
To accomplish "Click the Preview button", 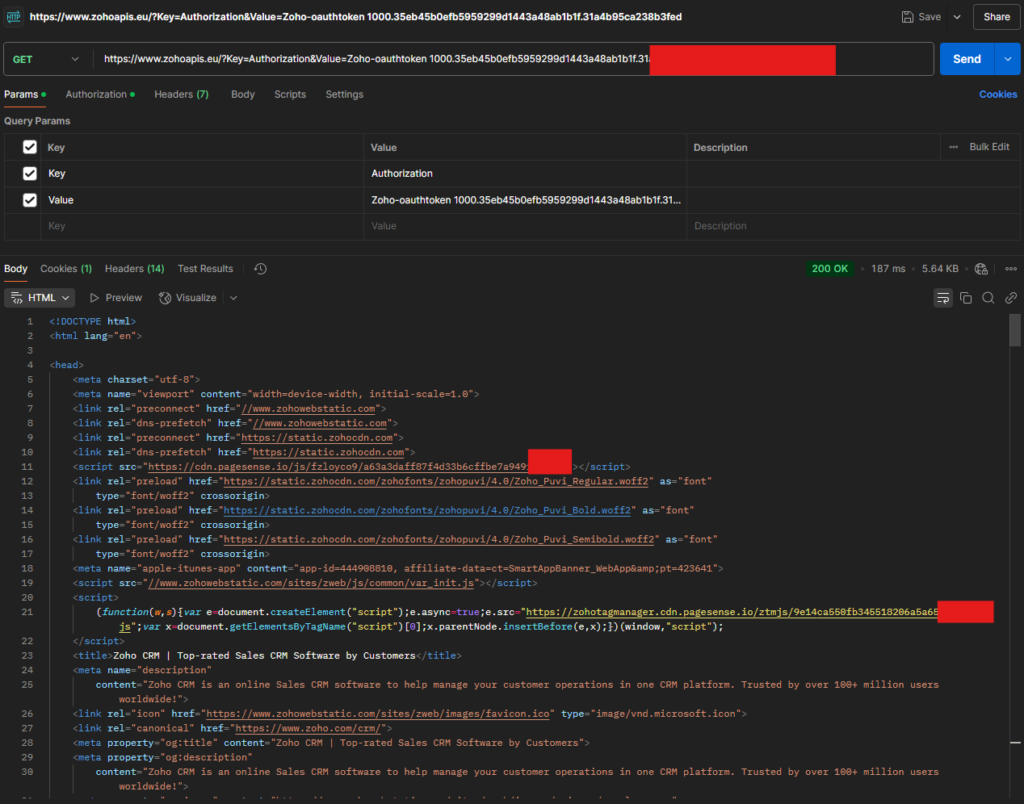I will pyautogui.click(x=116, y=298).
